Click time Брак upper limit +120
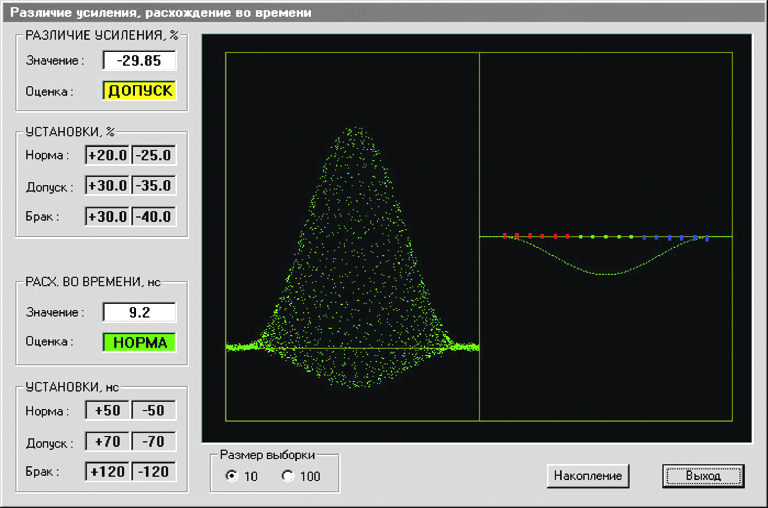768x508 pixels. point(107,472)
